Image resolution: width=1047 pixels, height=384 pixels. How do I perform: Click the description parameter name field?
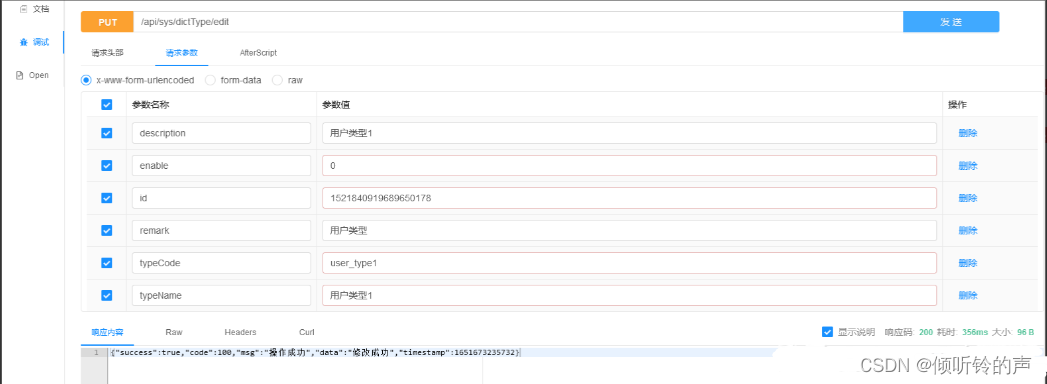(221, 133)
